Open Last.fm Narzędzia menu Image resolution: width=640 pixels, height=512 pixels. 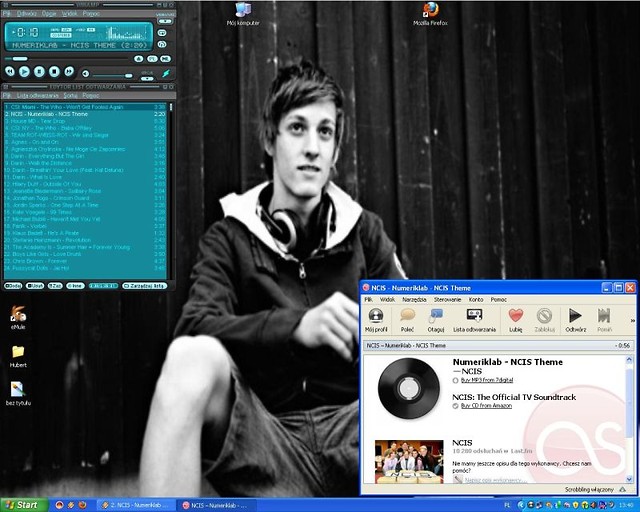pos(414,300)
